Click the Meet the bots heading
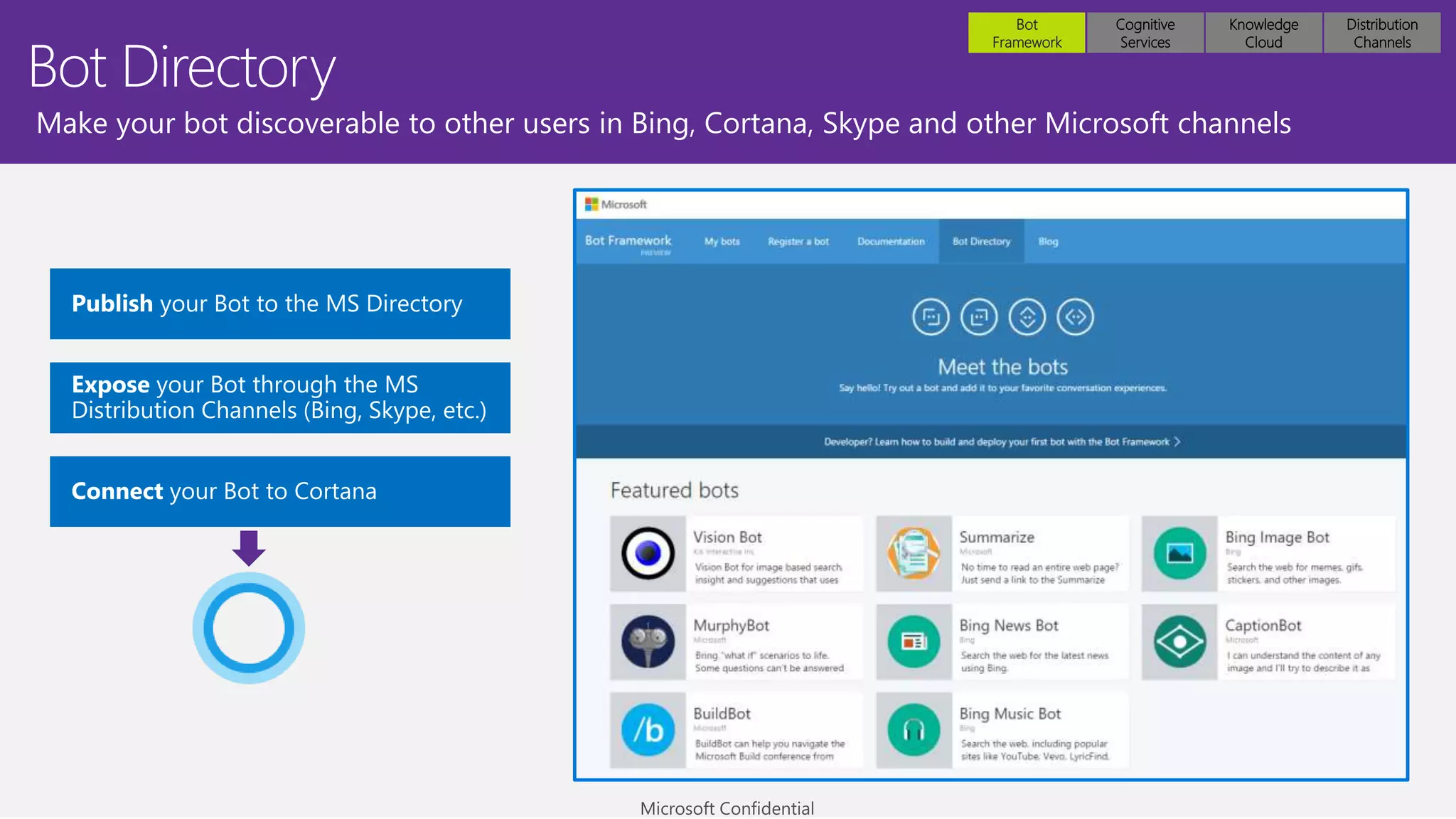The width and height of the screenshot is (1456, 819). coord(1002,367)
